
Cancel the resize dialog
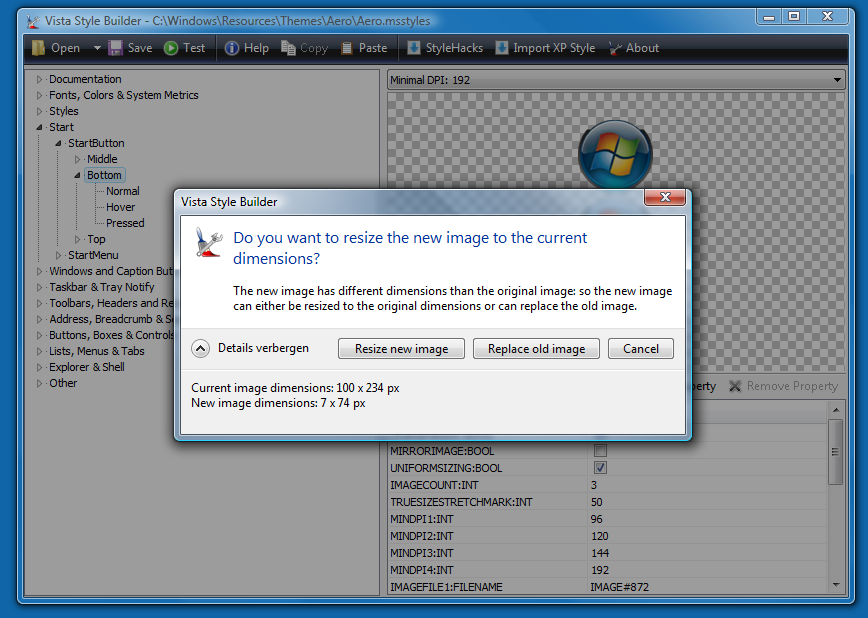point(641,349)
